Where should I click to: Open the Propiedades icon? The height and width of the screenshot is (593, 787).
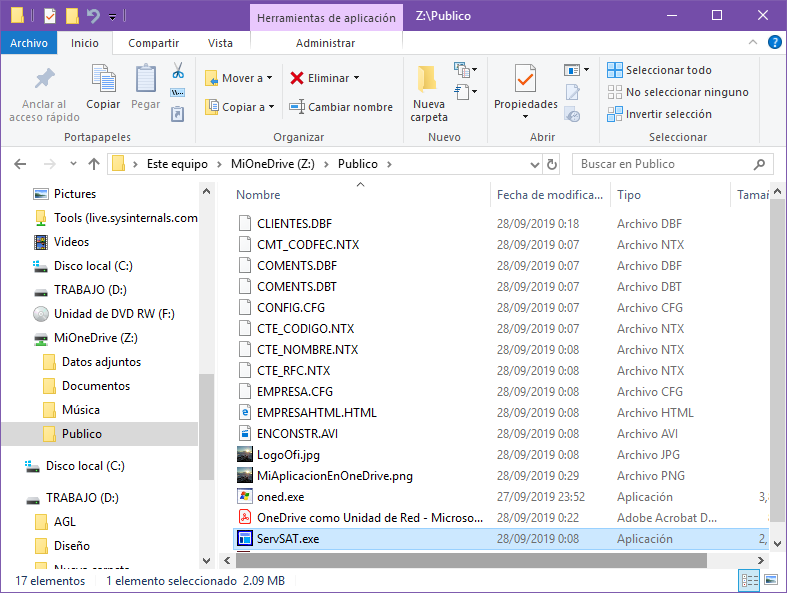point(526,79)
